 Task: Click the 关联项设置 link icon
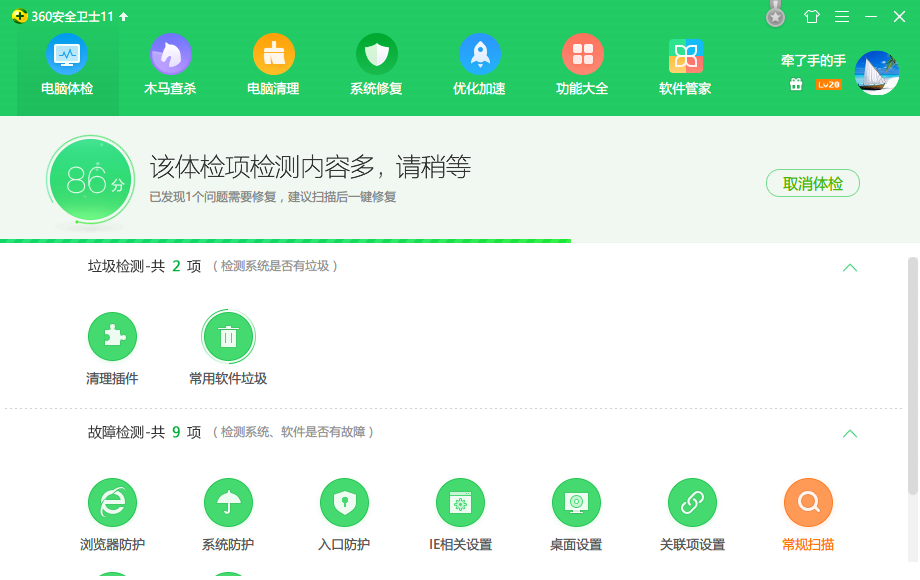692,502
